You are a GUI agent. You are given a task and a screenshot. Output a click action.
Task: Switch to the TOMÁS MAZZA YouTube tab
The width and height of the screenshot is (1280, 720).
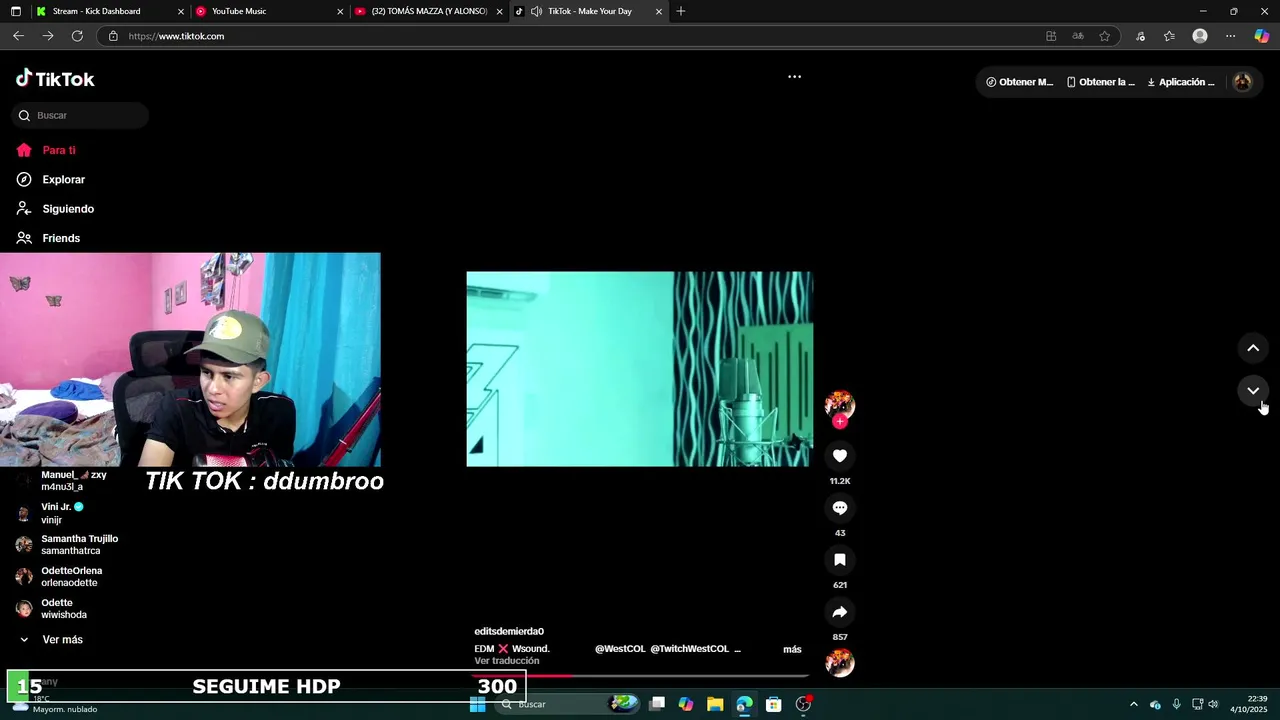point(428,11)
